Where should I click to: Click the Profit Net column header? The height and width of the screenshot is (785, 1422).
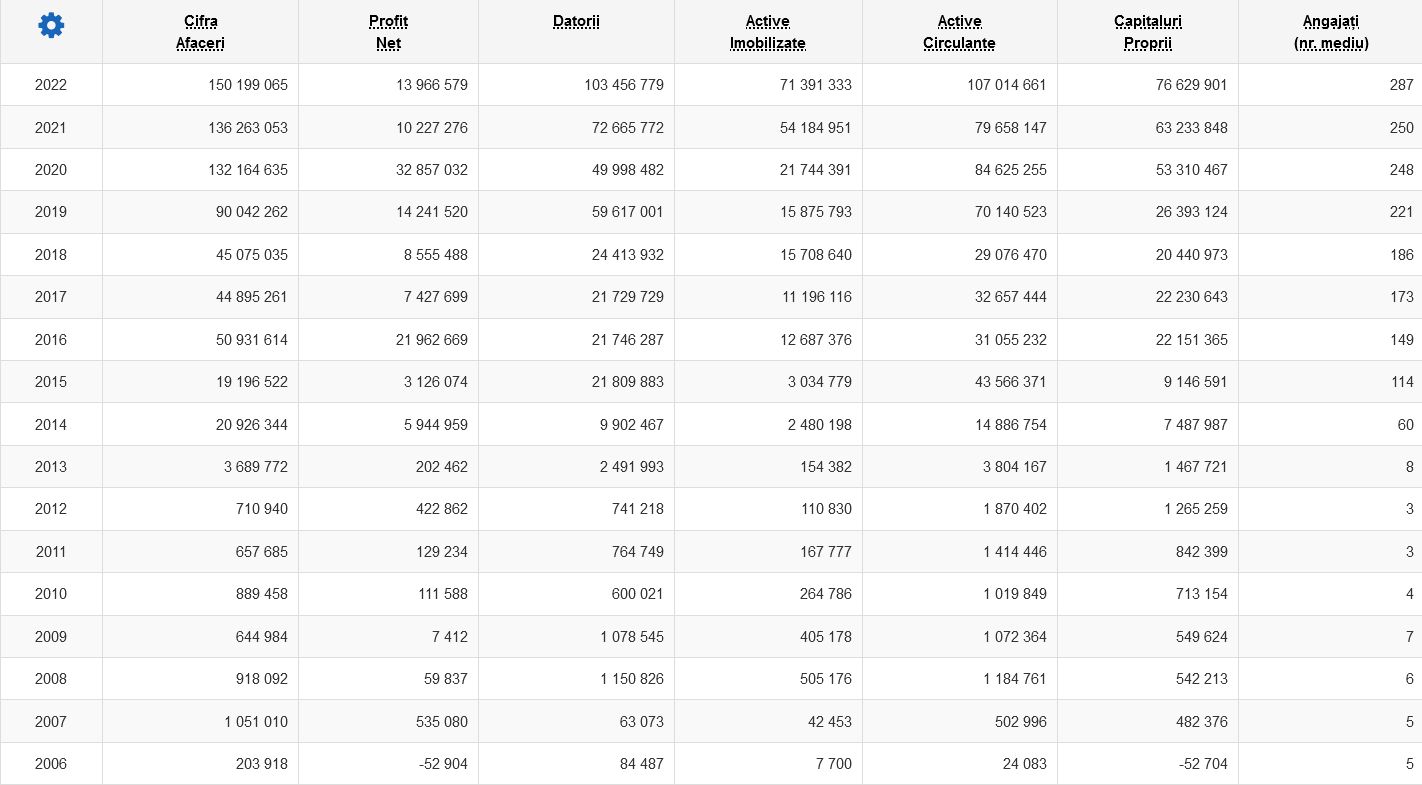(x=388, y=32)
